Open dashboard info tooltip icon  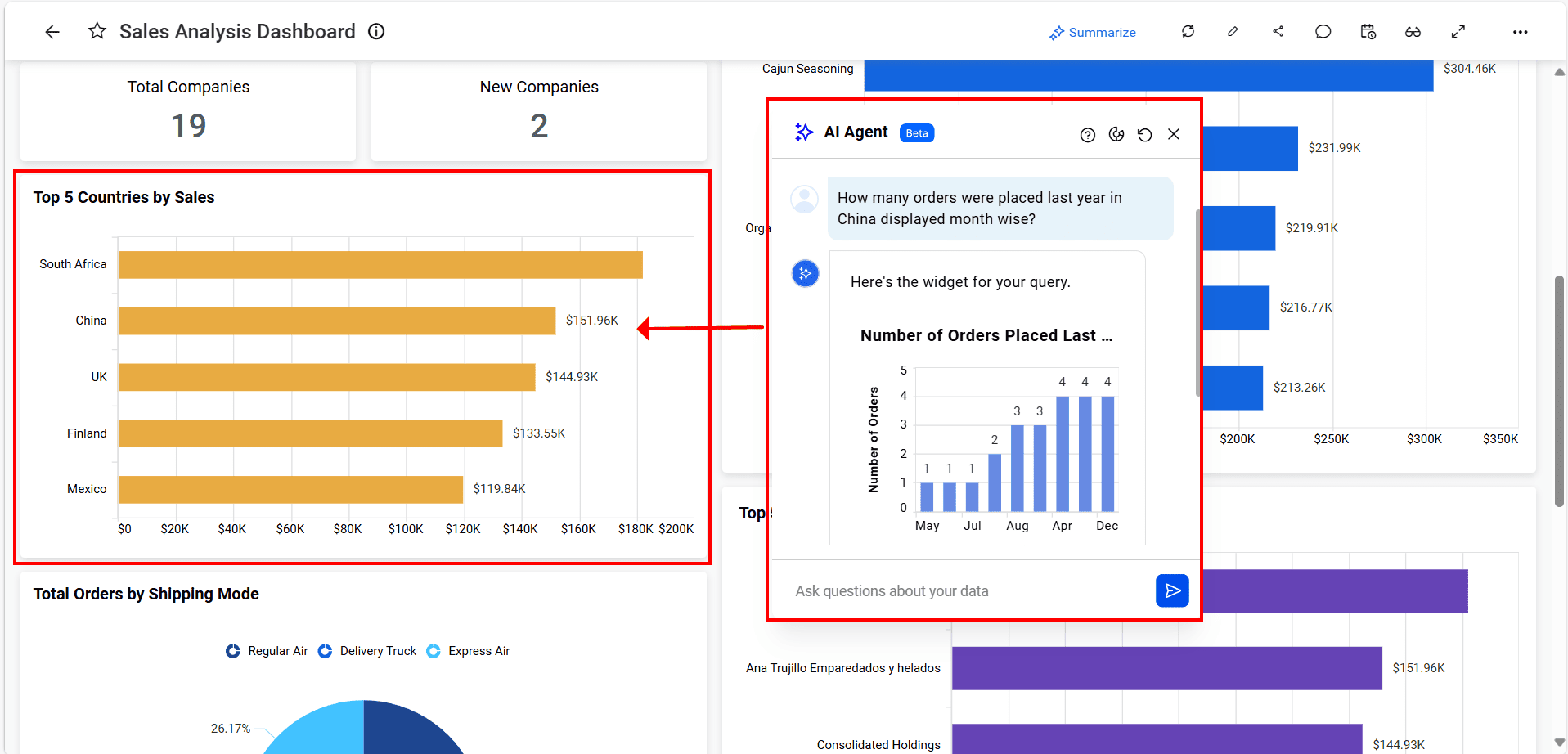tap(375, 31)
